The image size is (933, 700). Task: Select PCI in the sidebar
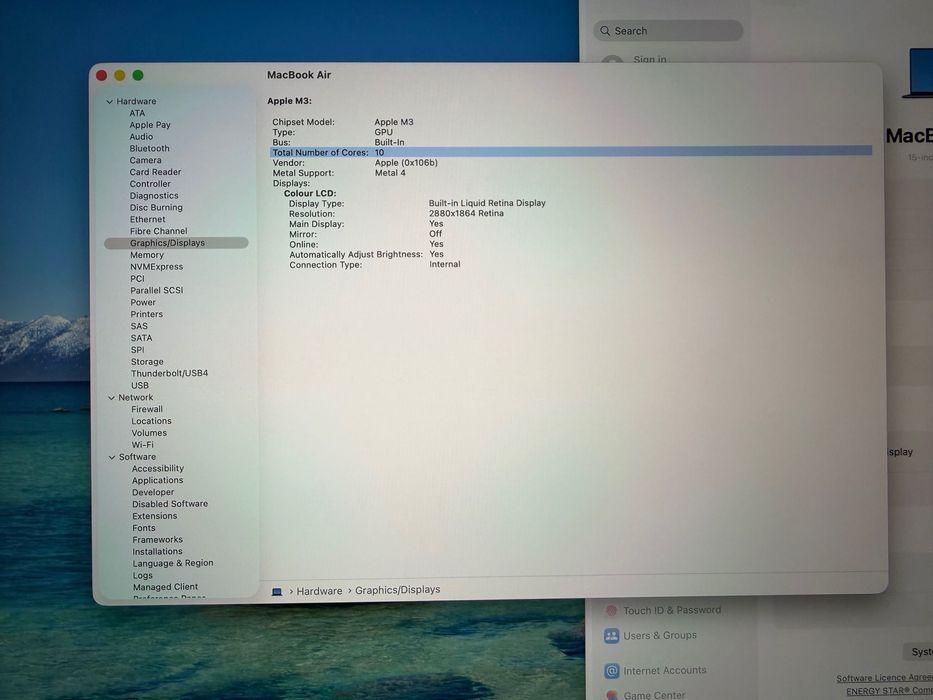(x=137, y=279)
